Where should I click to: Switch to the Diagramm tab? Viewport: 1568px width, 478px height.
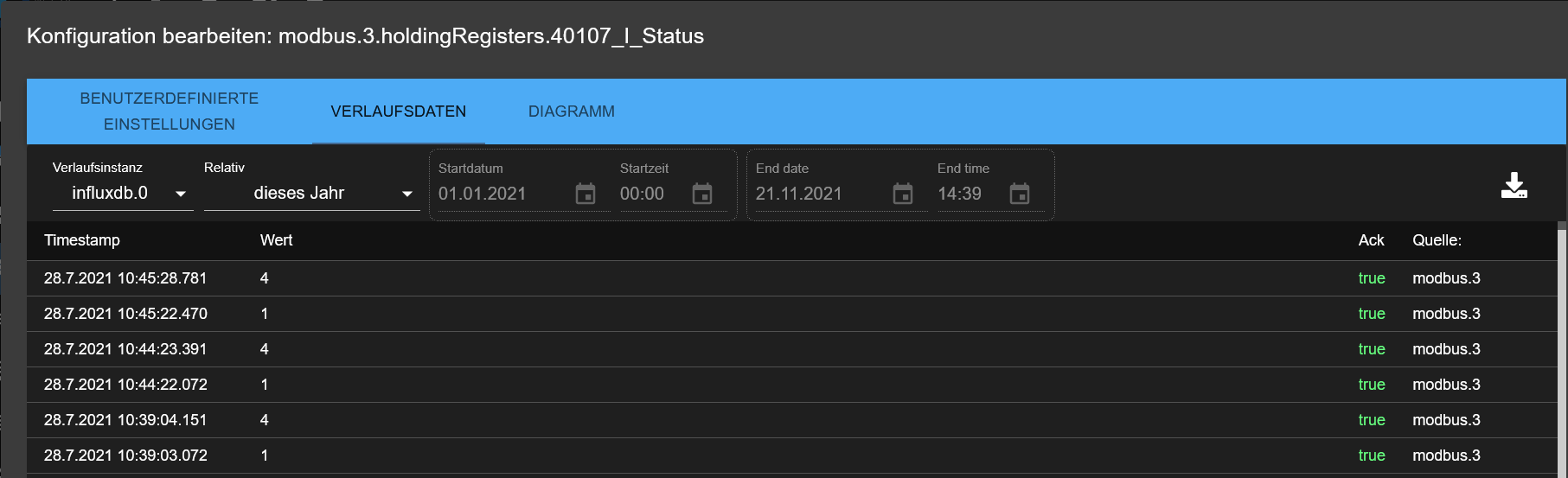(x=572, y=112)
